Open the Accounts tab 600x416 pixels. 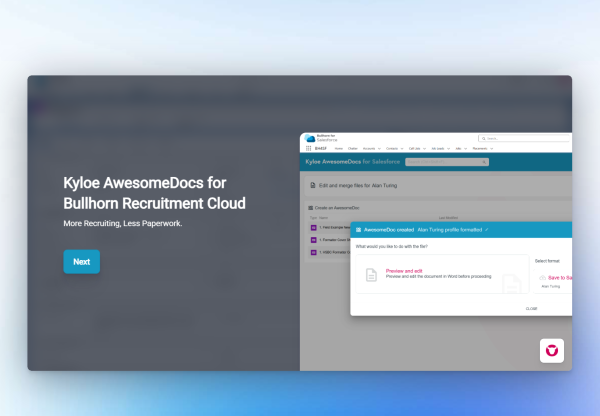point(369,148)
